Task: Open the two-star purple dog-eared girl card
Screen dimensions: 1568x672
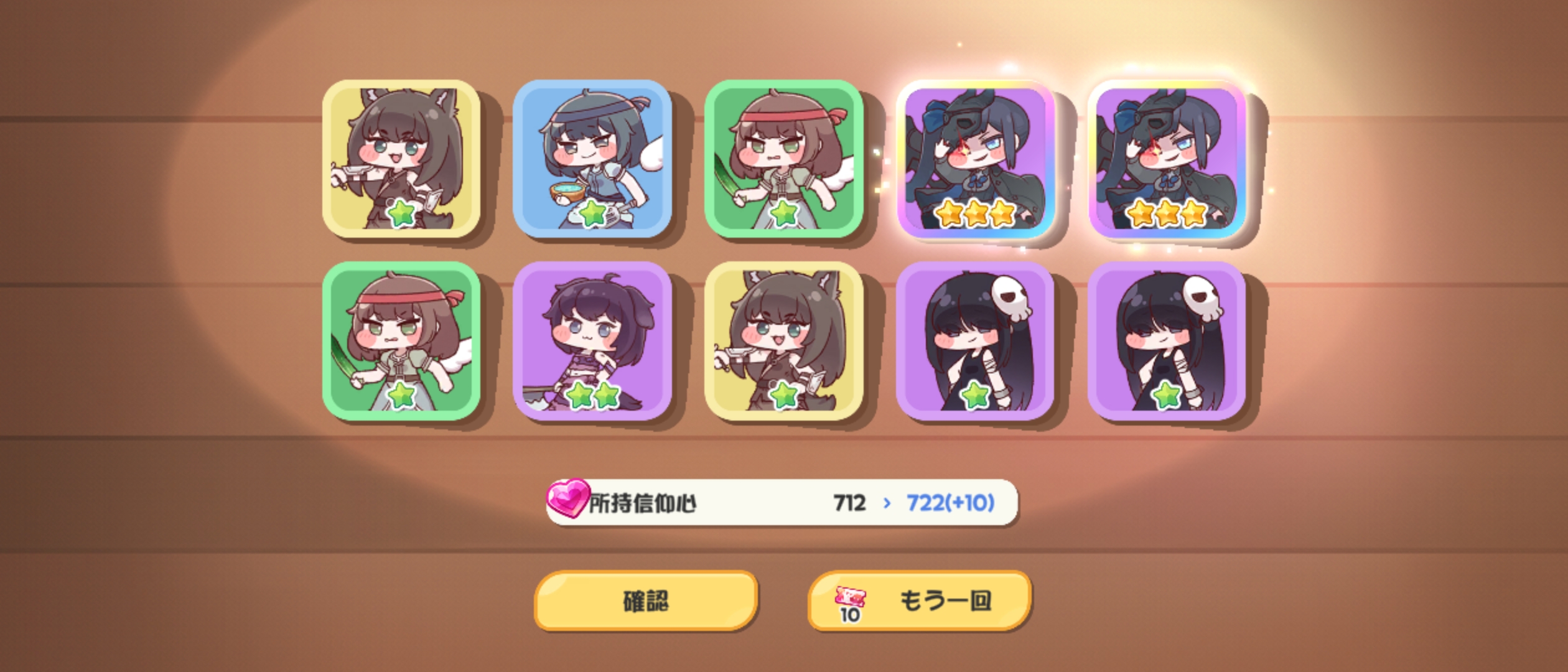Action: (592, 340)
